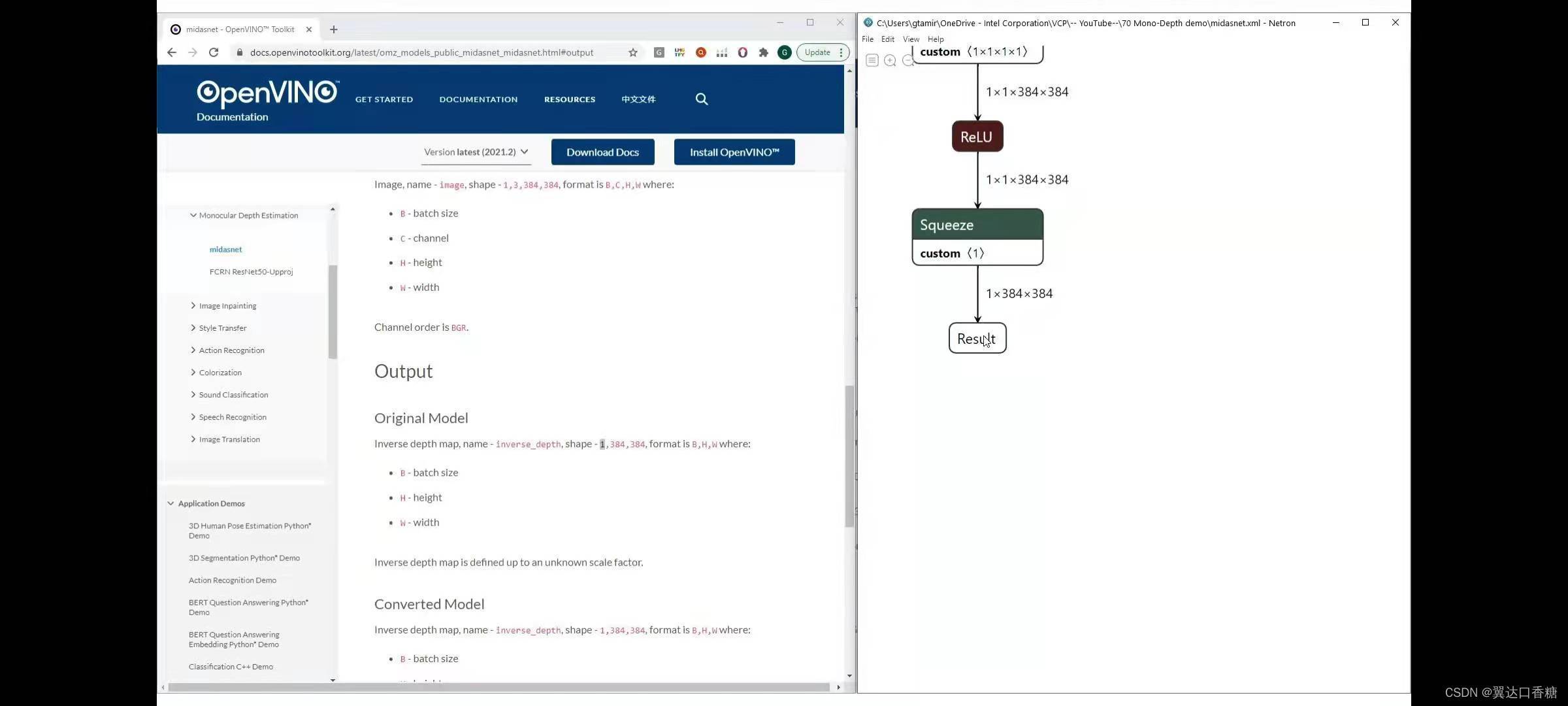
Task: Expand the Speech Recognition section
Action: [x=193, y=416]
